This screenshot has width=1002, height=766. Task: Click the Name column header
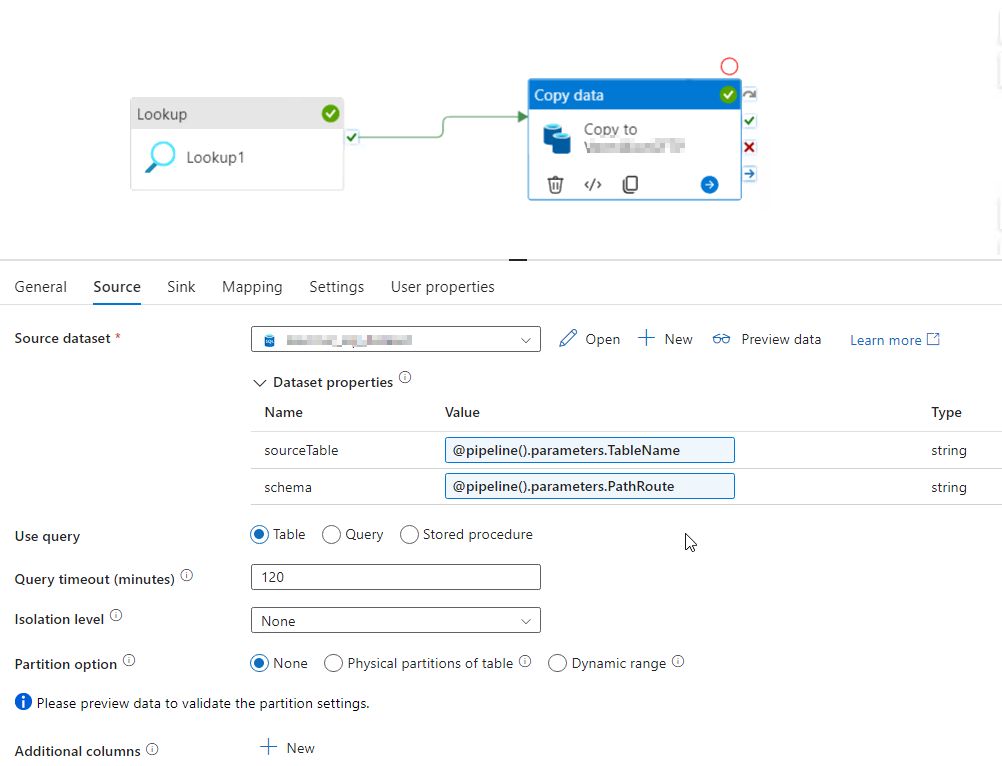pyautogui.click(x=283, y=412)
